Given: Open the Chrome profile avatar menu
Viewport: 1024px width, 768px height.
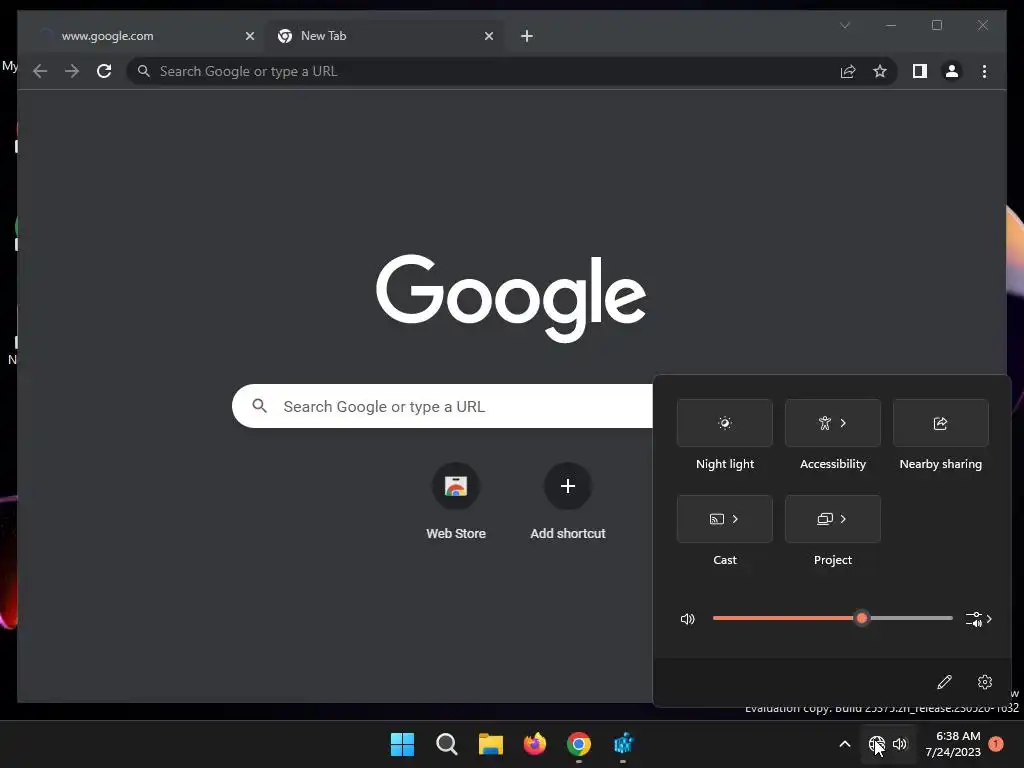Looking at the screenshot, I should pos(952,71).
